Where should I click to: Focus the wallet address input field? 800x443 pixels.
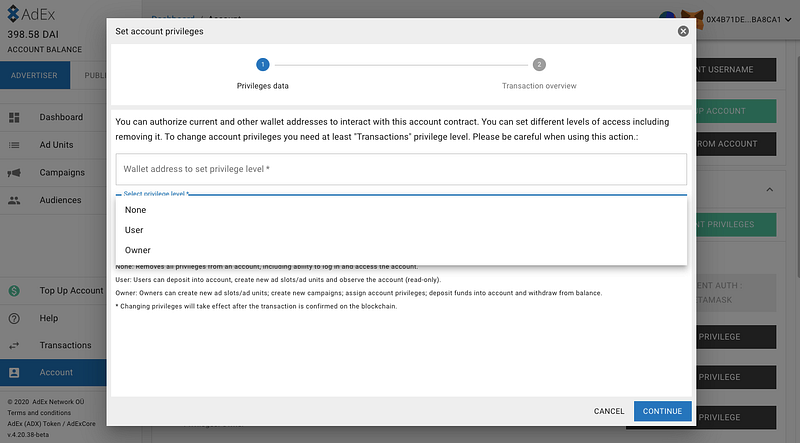click(401, 169)
